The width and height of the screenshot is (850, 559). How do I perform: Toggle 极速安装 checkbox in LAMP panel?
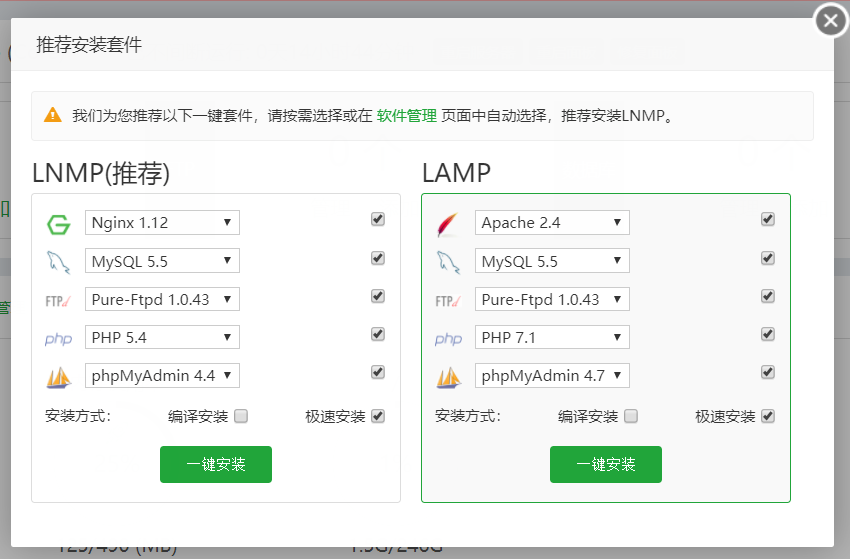click(x=768, y=416)
